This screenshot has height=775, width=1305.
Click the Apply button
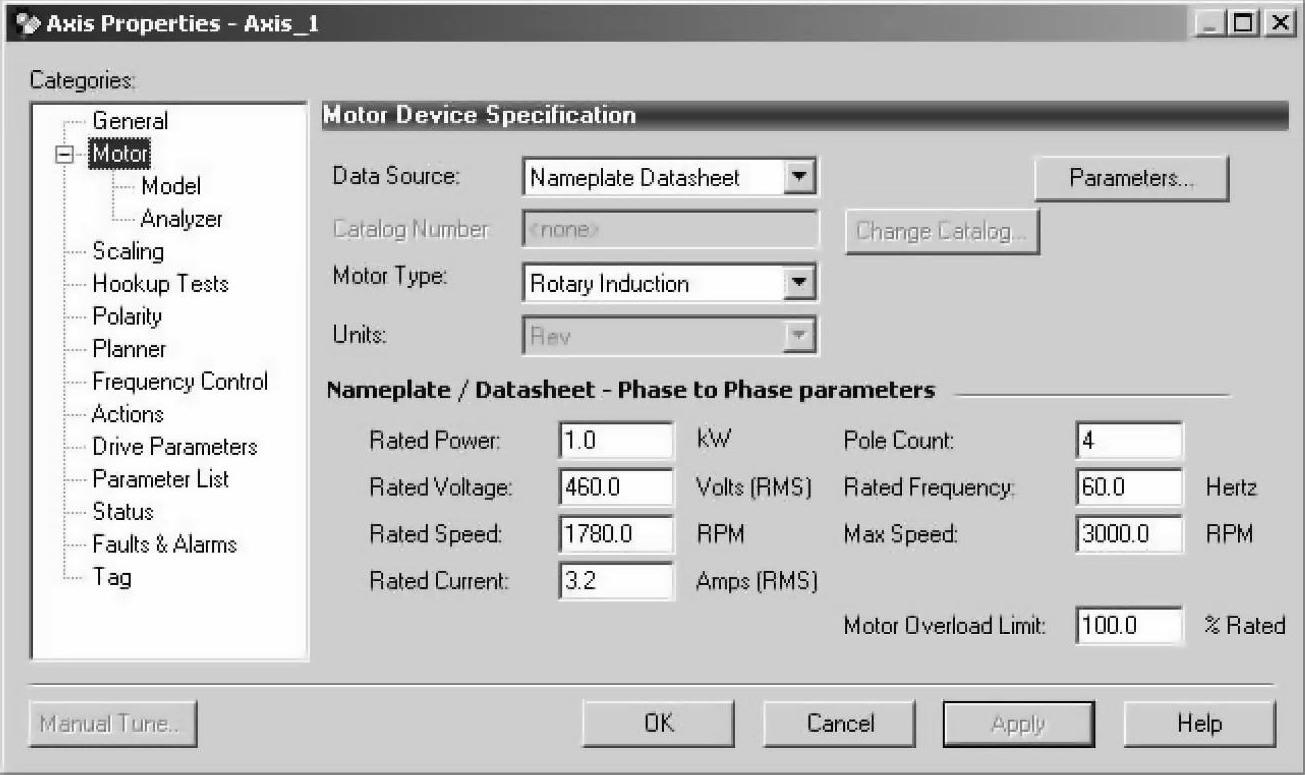click(x=1019, y=723)
